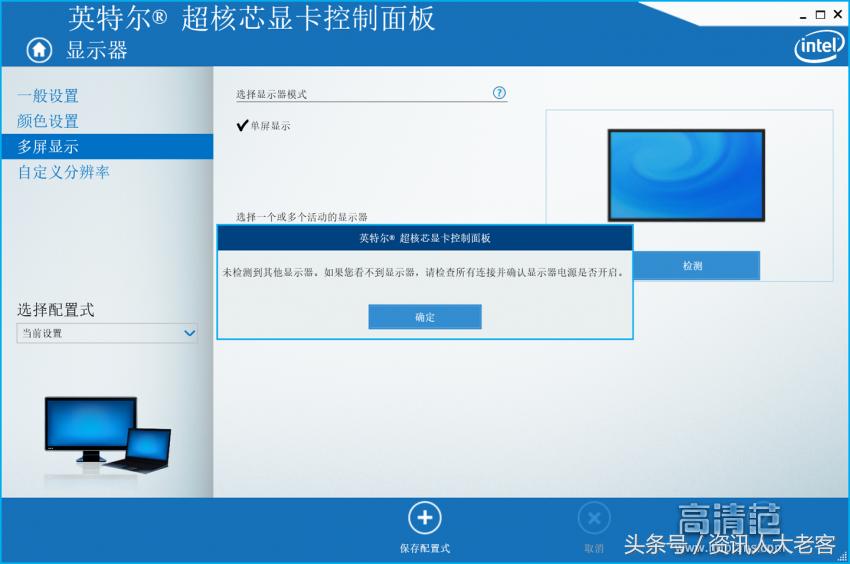Go to the home screen icon

click(x=39, y=50)
